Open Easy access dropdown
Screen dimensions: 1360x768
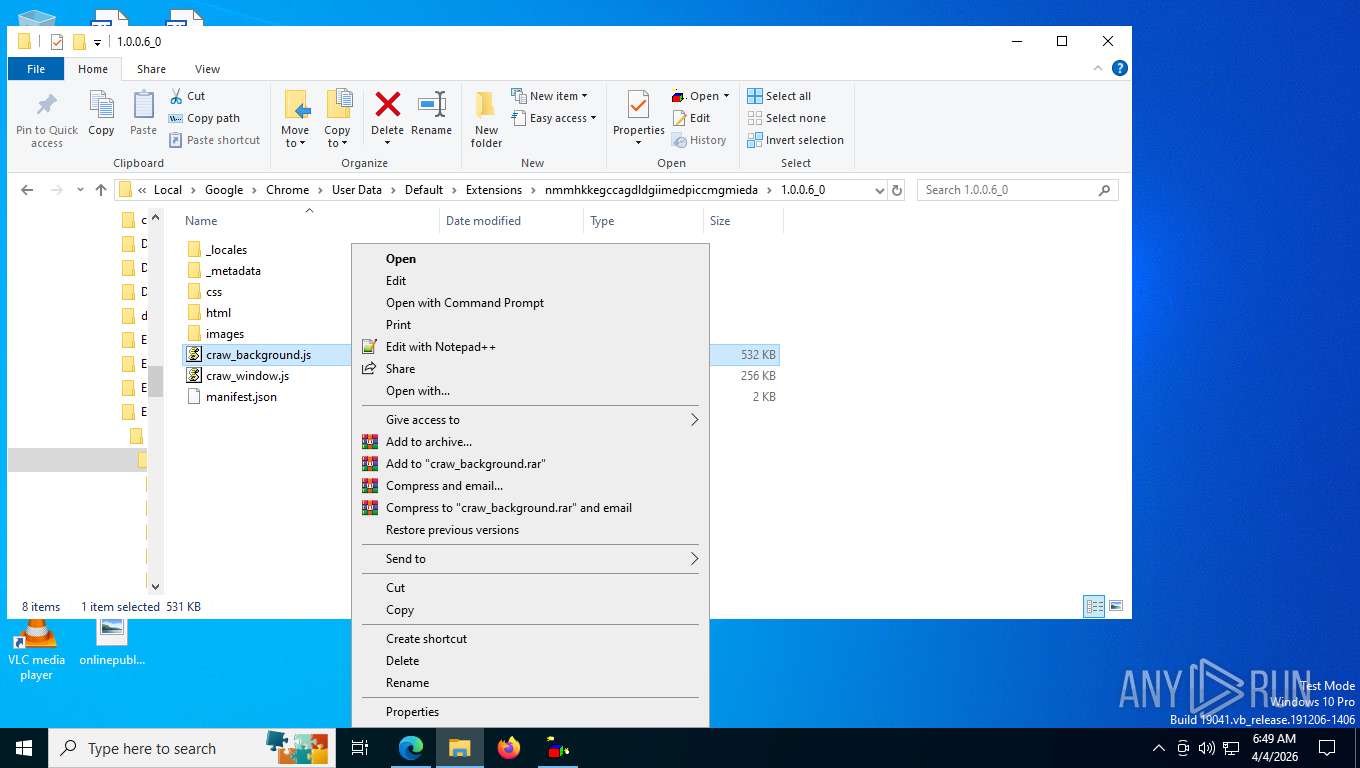coord(553,118)
